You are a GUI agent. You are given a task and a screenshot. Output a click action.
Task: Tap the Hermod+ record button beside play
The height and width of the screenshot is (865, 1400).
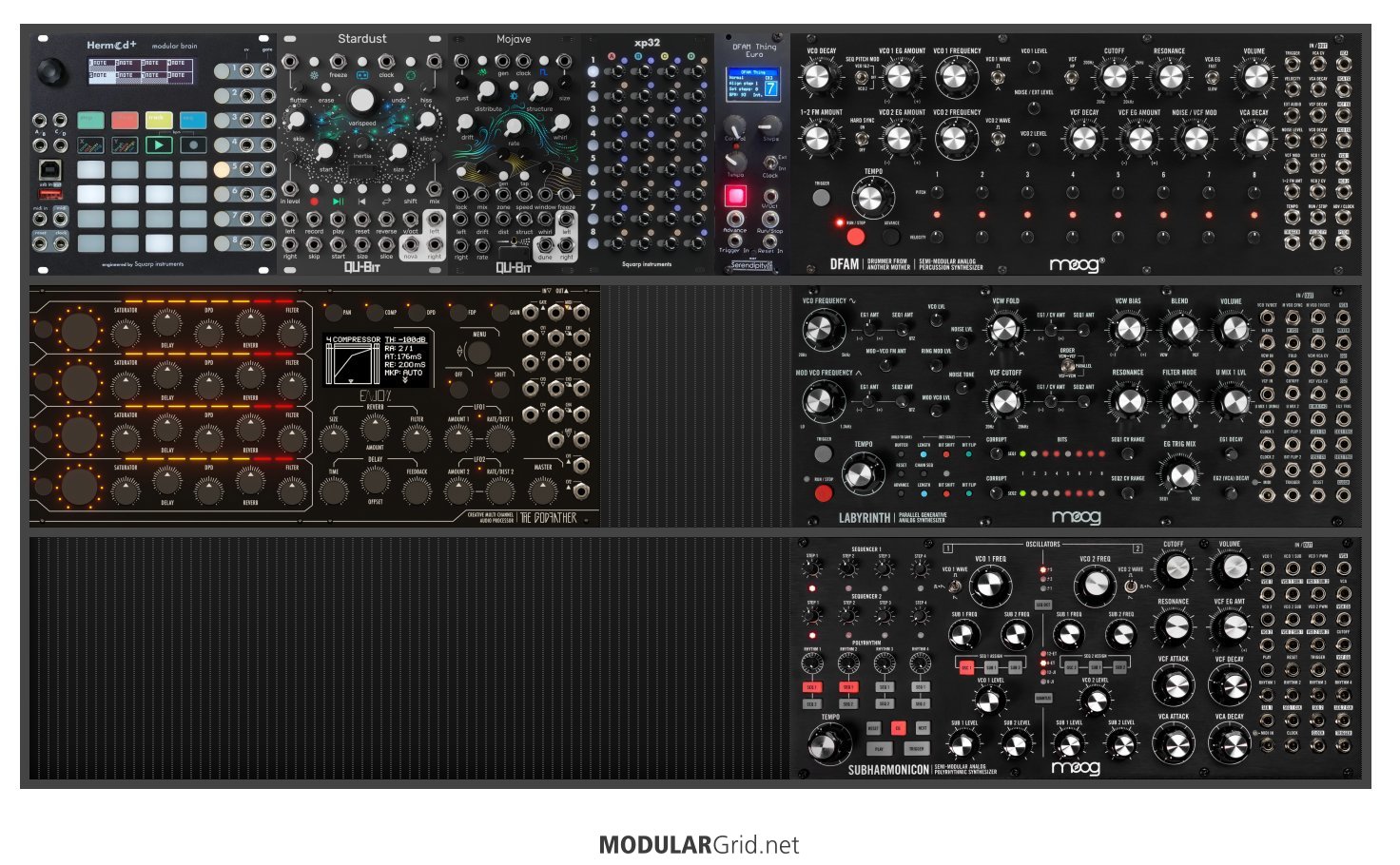pyautogui.click(x=193, y=145)
